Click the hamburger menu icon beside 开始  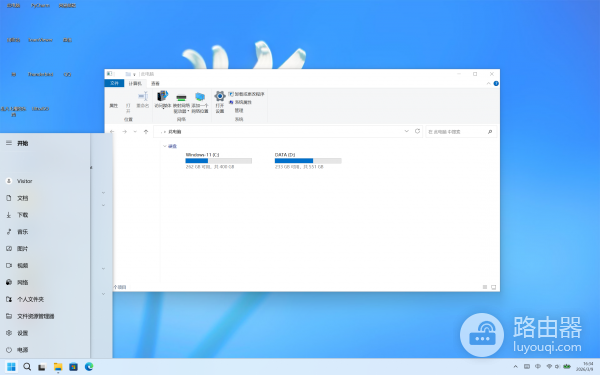[x=9, y=143]
